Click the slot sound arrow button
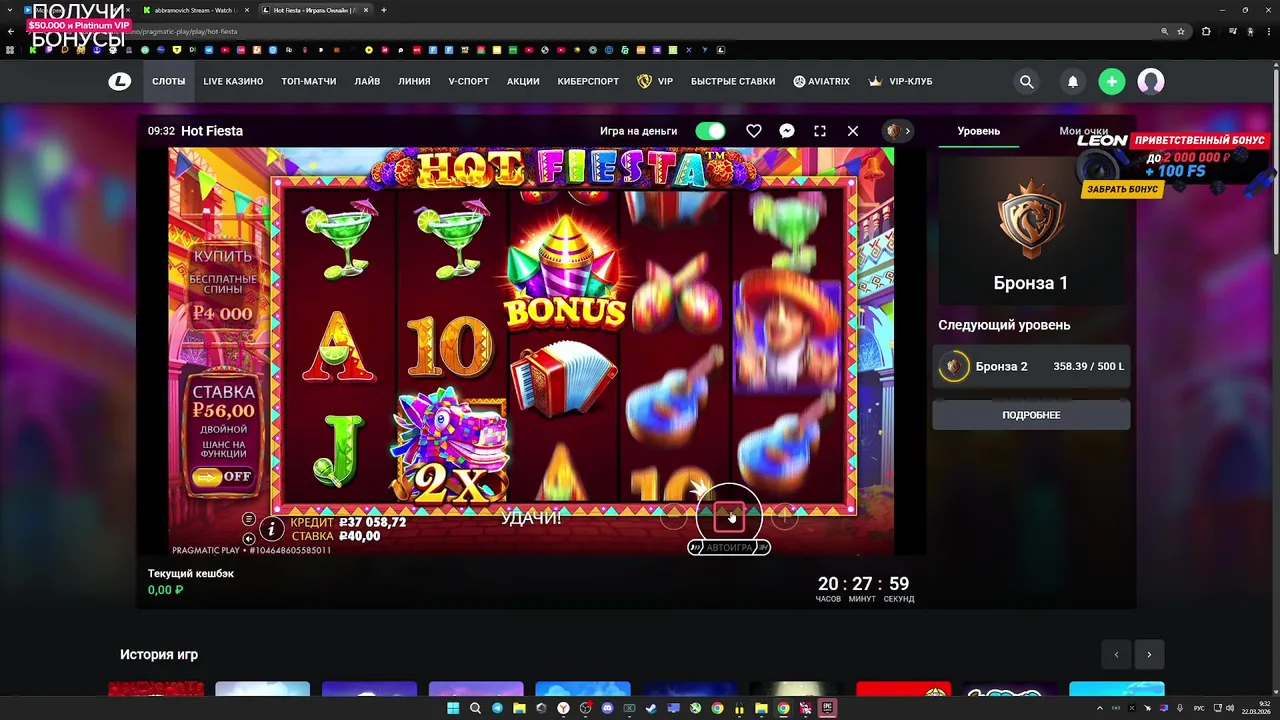Screen dimensions: 1280x720 pos(249,539)
